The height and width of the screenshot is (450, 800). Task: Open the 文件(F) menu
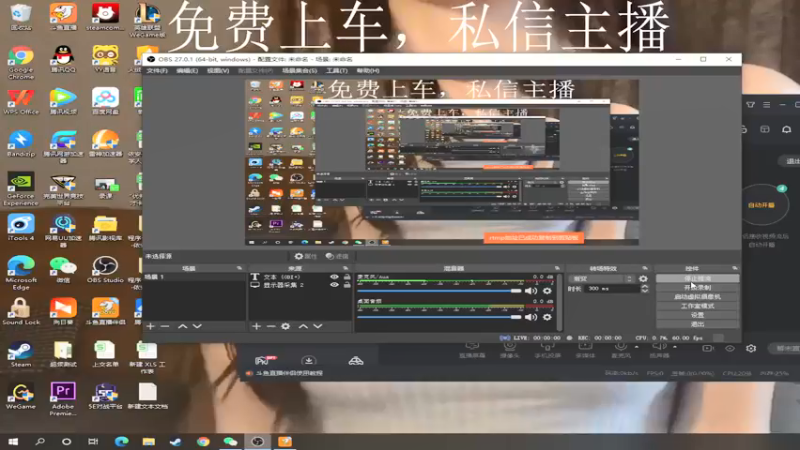pos(157,70)
